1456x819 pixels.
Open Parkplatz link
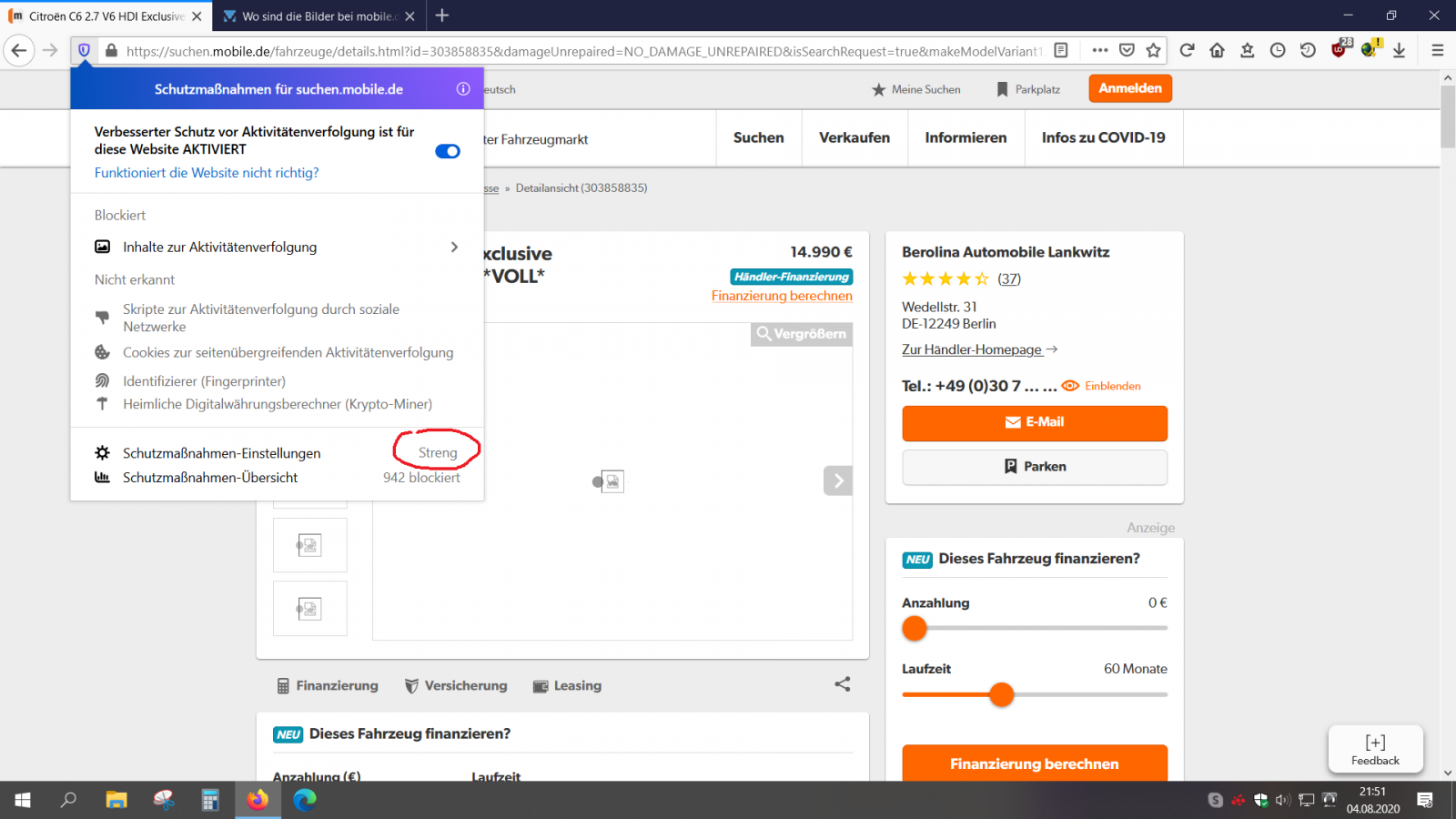point(1028,89)
